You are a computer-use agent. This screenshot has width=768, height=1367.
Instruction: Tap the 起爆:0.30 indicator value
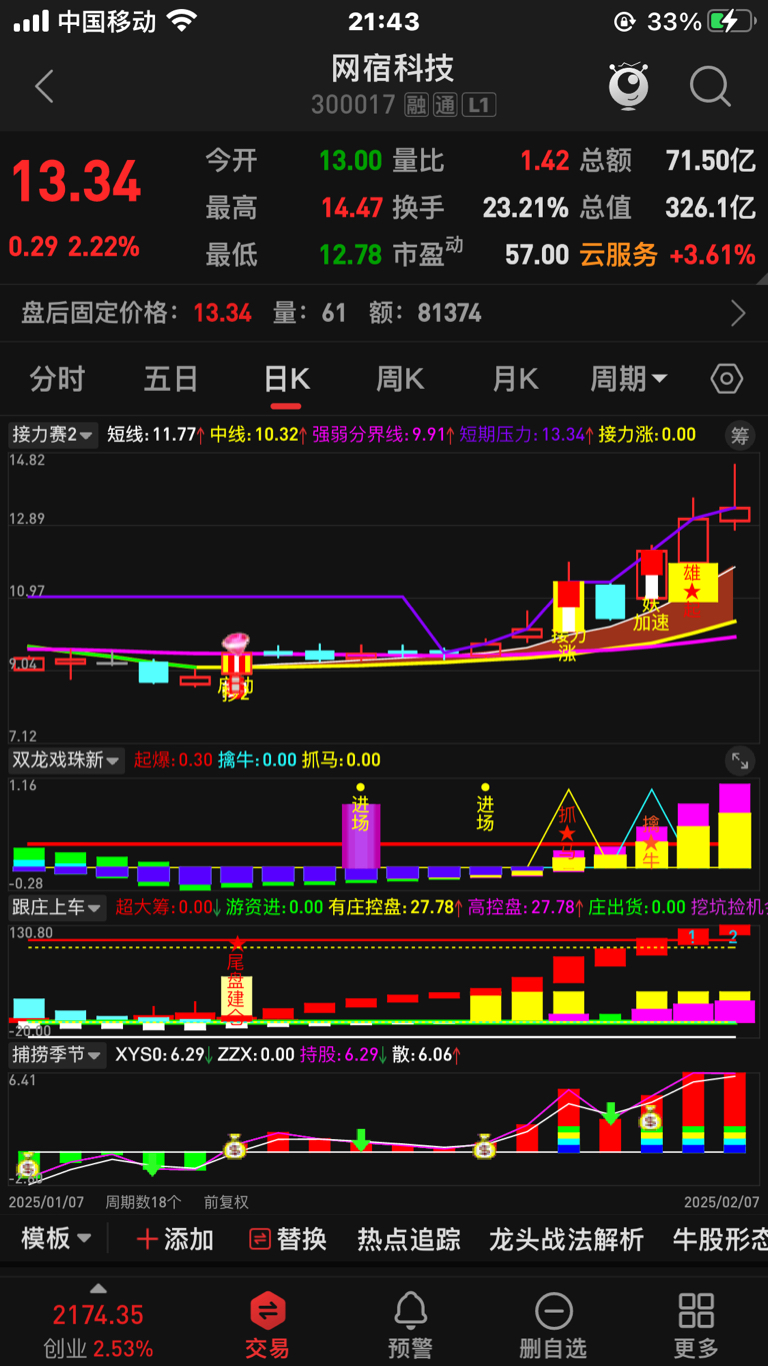point(173,760)
